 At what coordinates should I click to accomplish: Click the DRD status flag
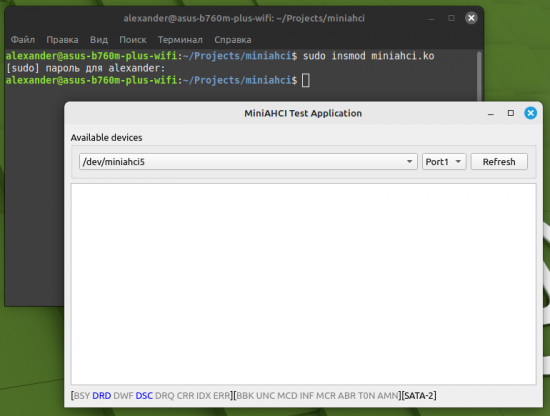pyautogui.click(x=102, y=396)
